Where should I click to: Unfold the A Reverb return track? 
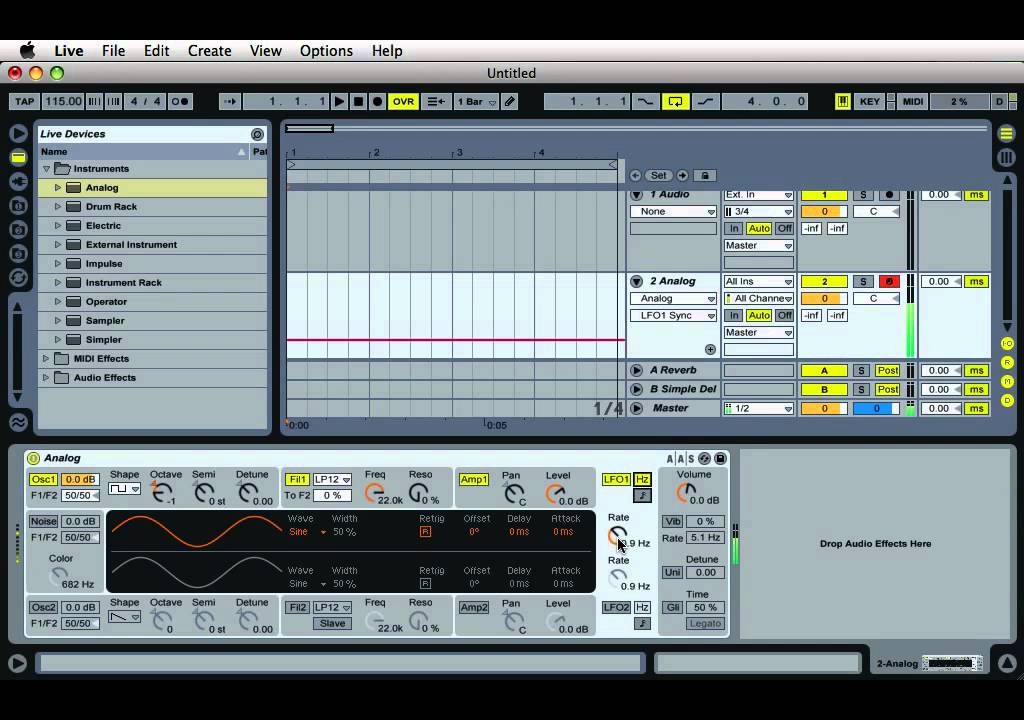point(636,370)
